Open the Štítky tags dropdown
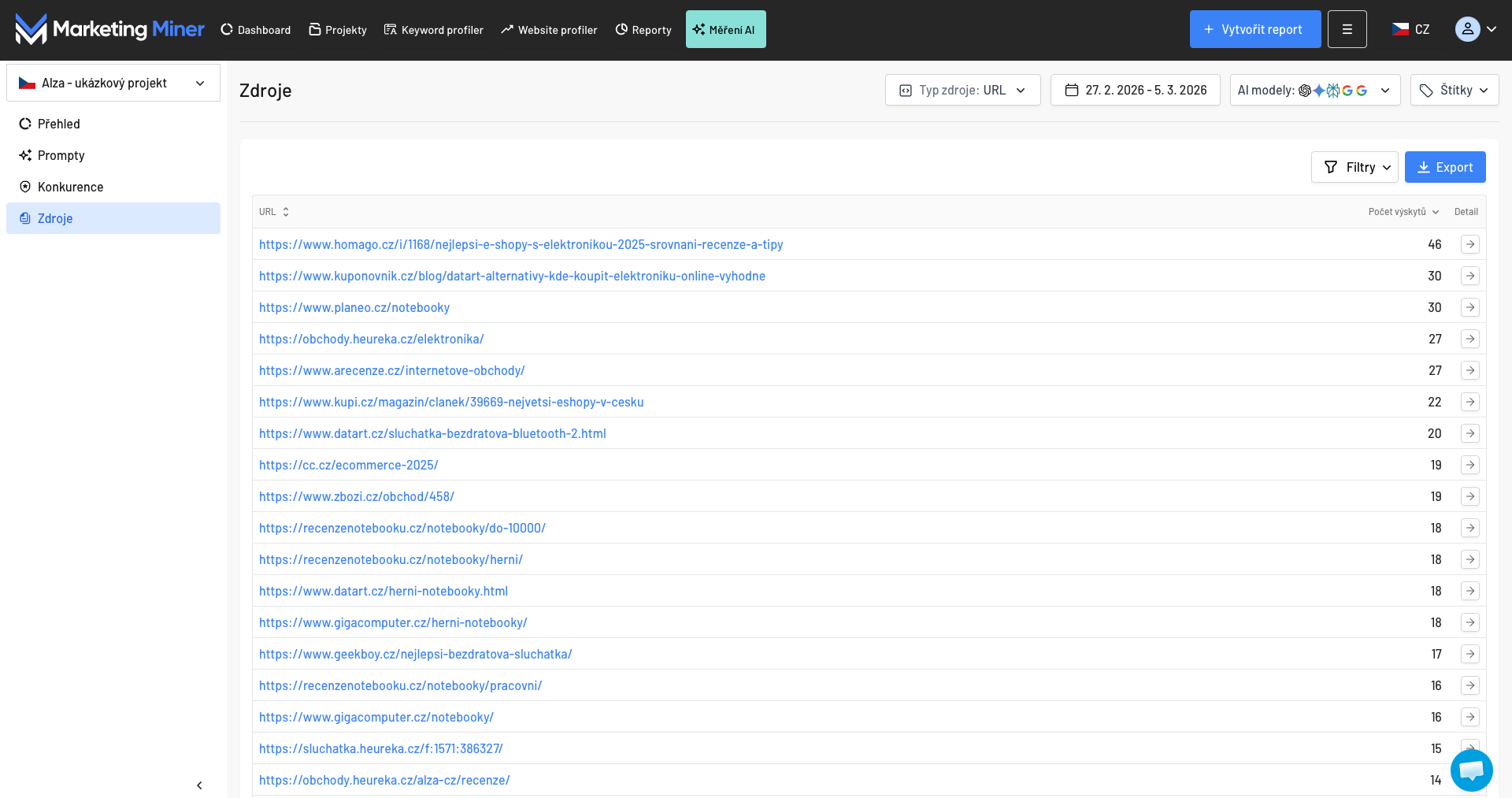This screenshot has height=798, width=1512. (1454, 91)
